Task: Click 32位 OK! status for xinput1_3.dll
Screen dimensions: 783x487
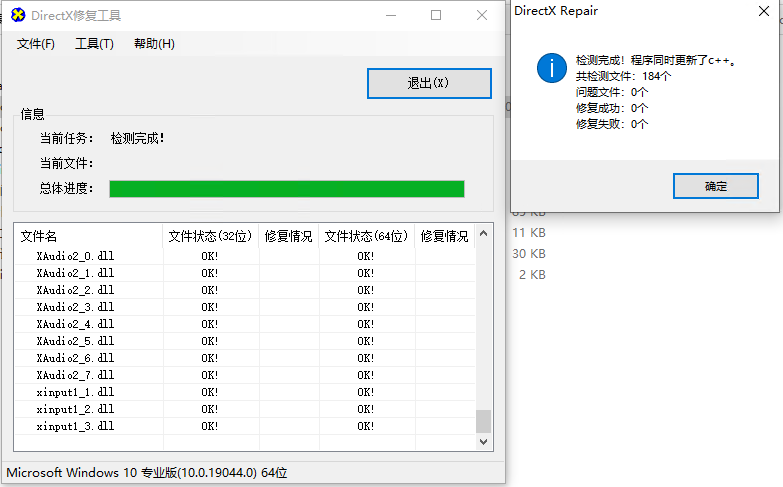Action: 210,426
